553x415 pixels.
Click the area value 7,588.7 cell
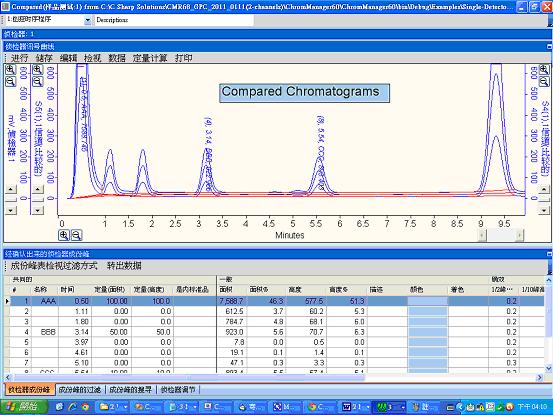point(232,301)
